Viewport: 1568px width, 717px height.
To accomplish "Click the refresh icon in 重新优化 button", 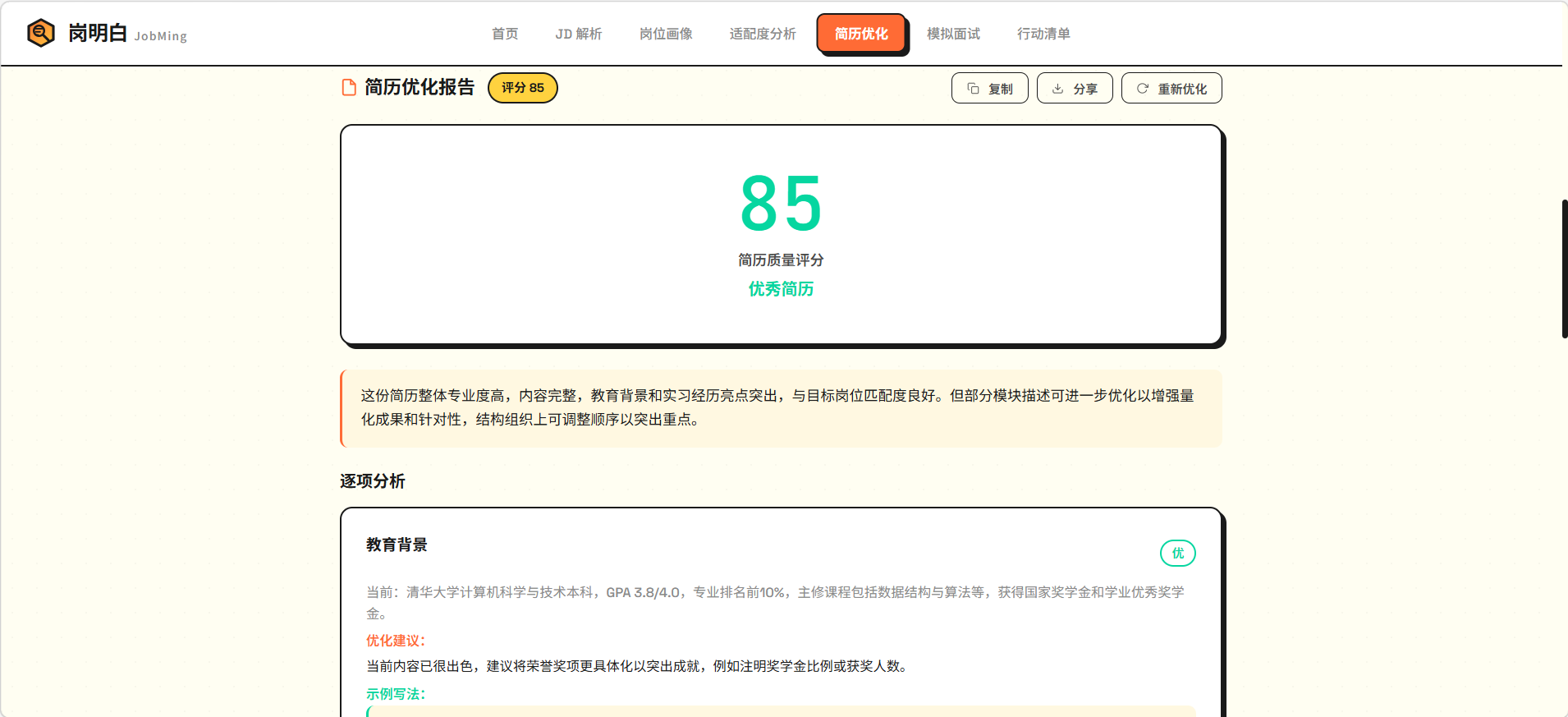I will coord(1142,89).
